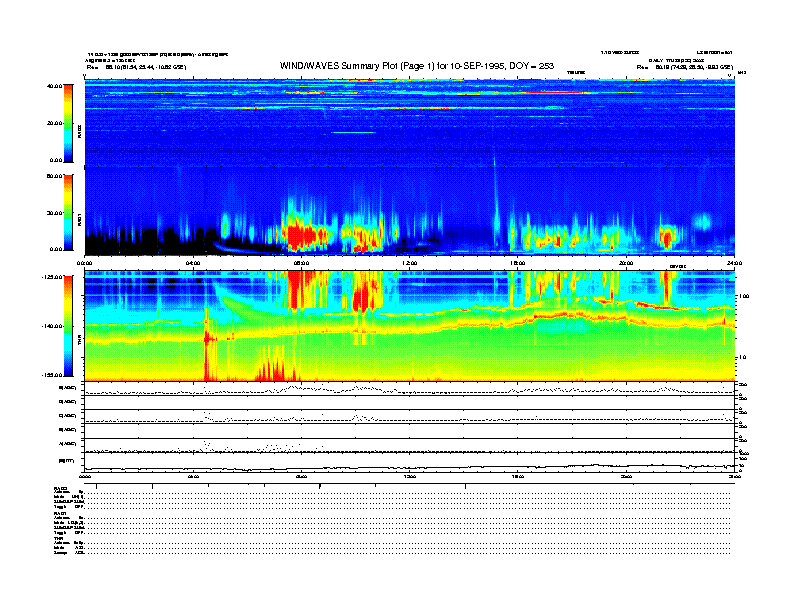Click the 12:00 tick under the RAD1 spectrogram
This screenshot has width=792, height=612.
coord(410,263)
